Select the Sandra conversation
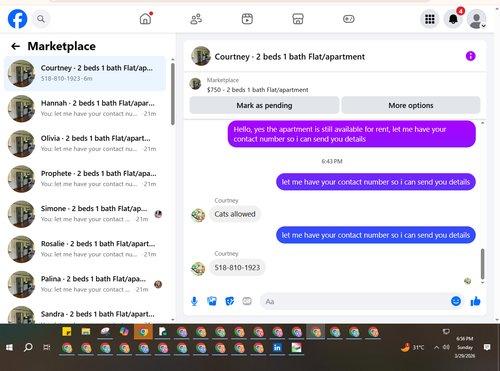 click(85, 314)
